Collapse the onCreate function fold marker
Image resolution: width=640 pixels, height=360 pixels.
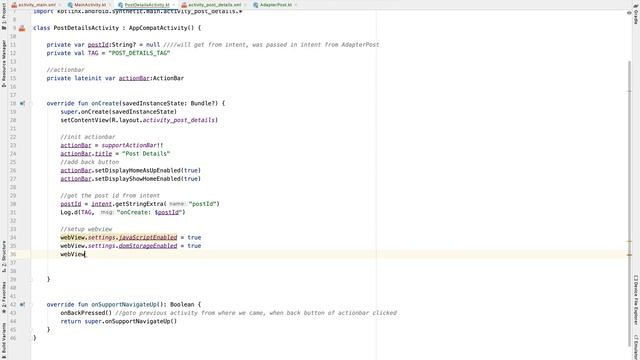point(31,103)
